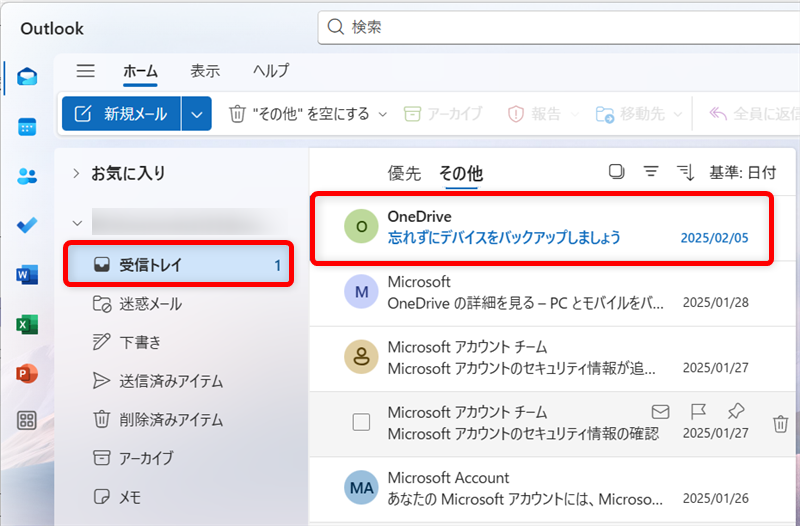Open the あなたの Microsoft アカウントには email

tap(553, 490)
